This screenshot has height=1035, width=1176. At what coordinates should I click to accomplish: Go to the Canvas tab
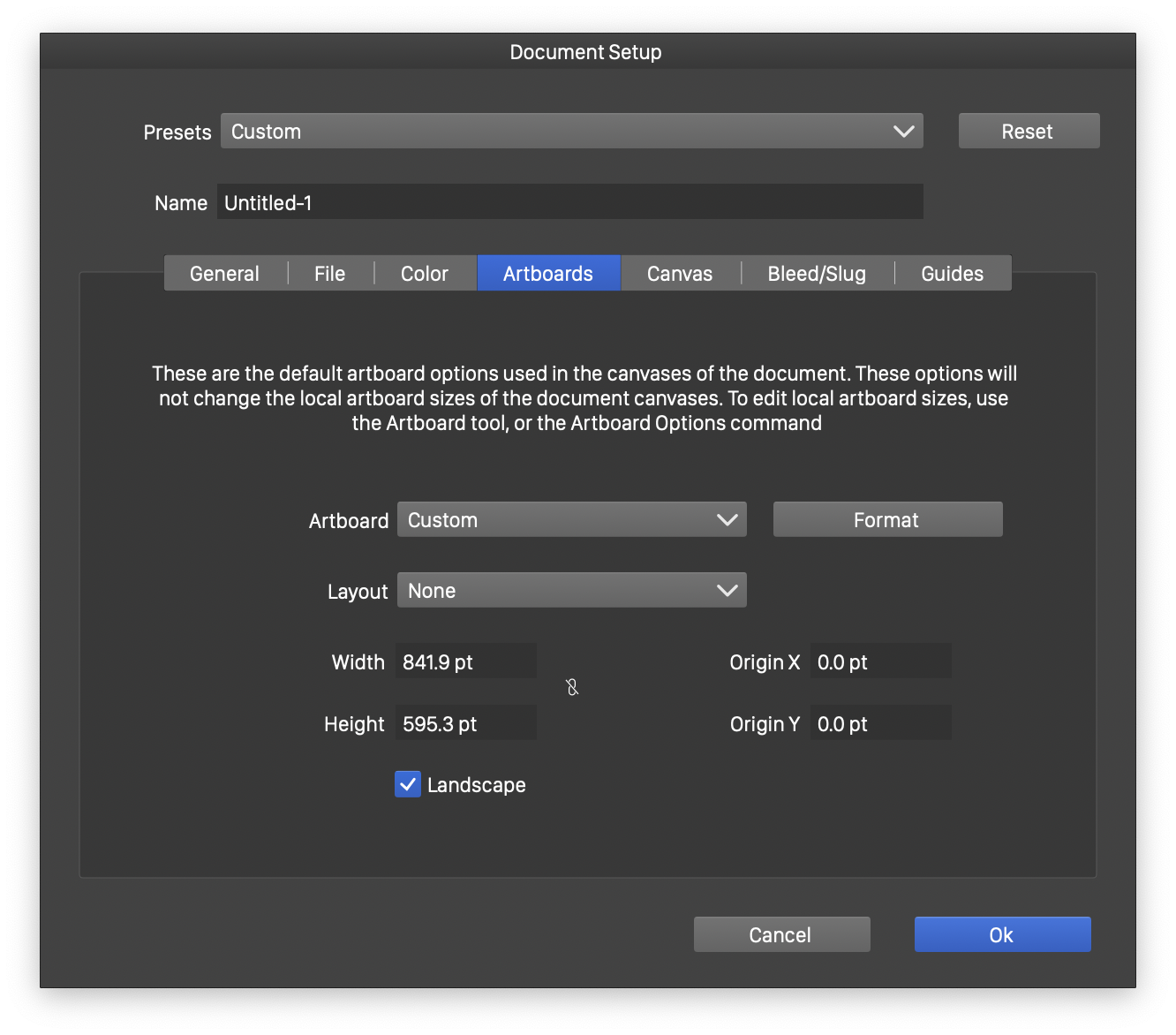pos(680,273)
